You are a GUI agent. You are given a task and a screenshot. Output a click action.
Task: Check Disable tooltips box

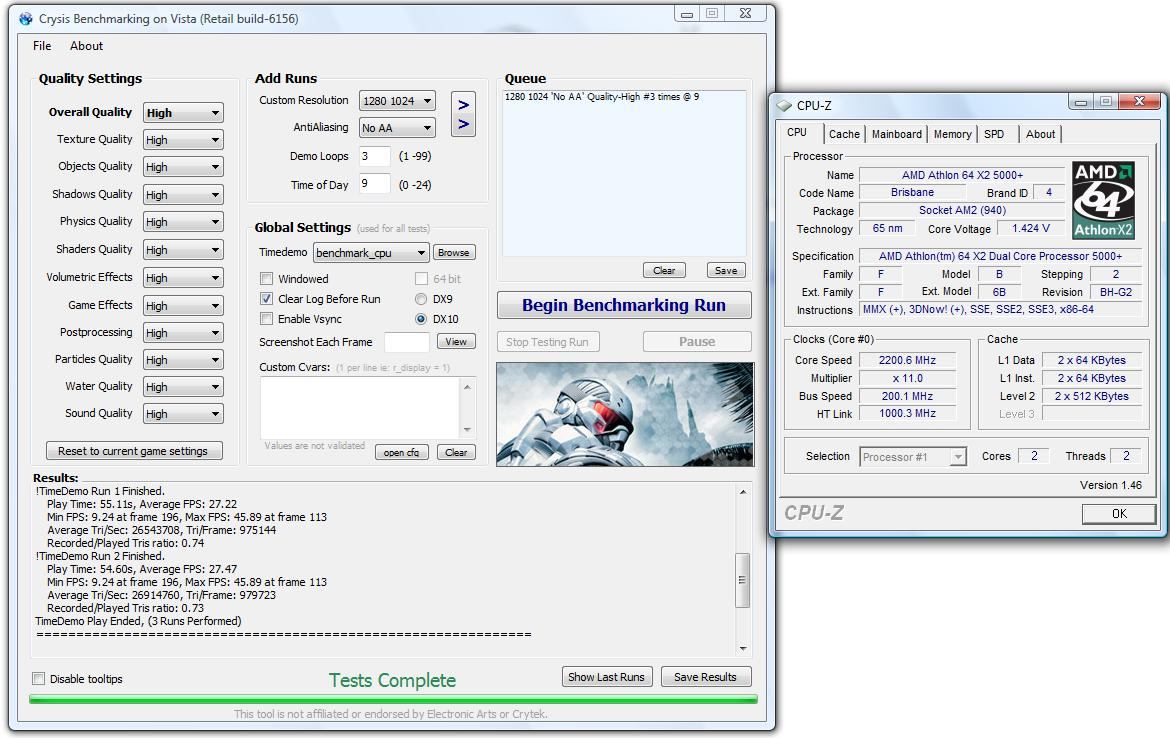pos(39,678)
